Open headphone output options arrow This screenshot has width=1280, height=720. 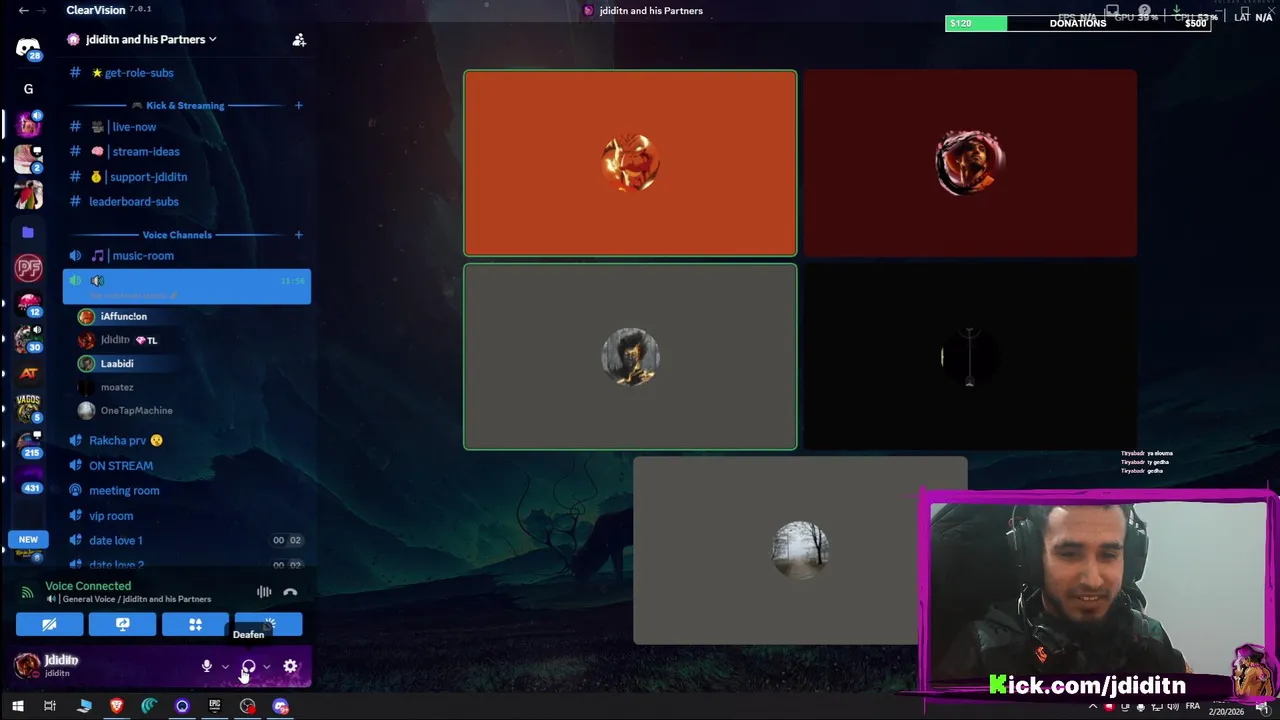tap(266, 666)
